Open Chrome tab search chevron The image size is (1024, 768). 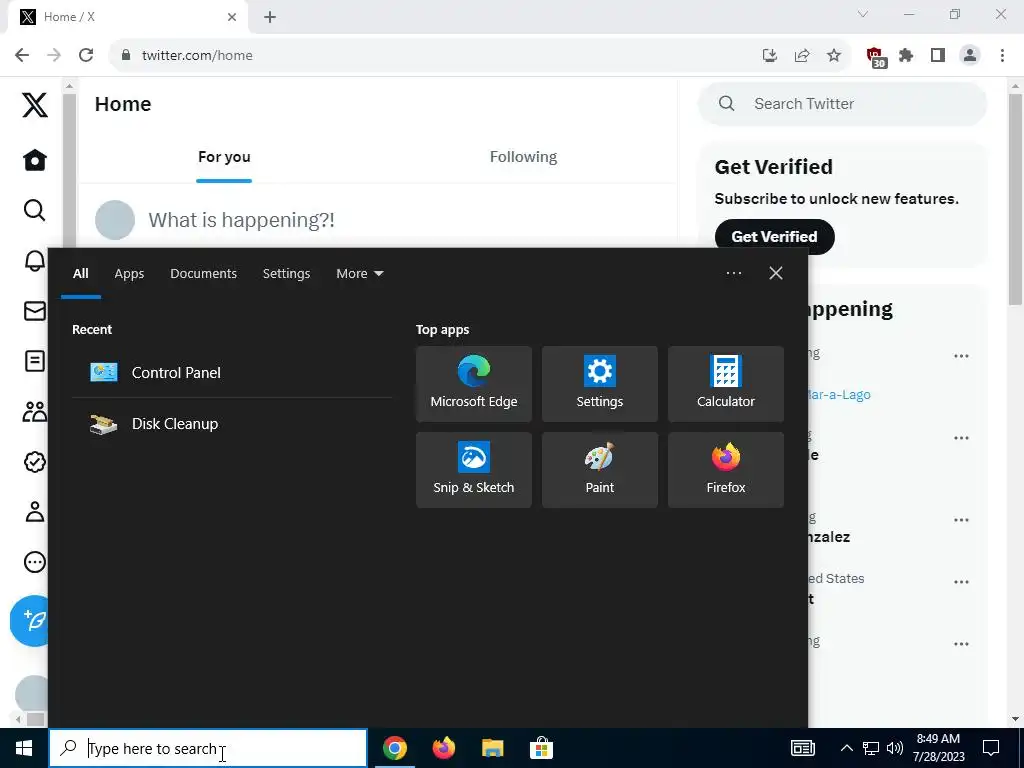[x=863, y=14]
